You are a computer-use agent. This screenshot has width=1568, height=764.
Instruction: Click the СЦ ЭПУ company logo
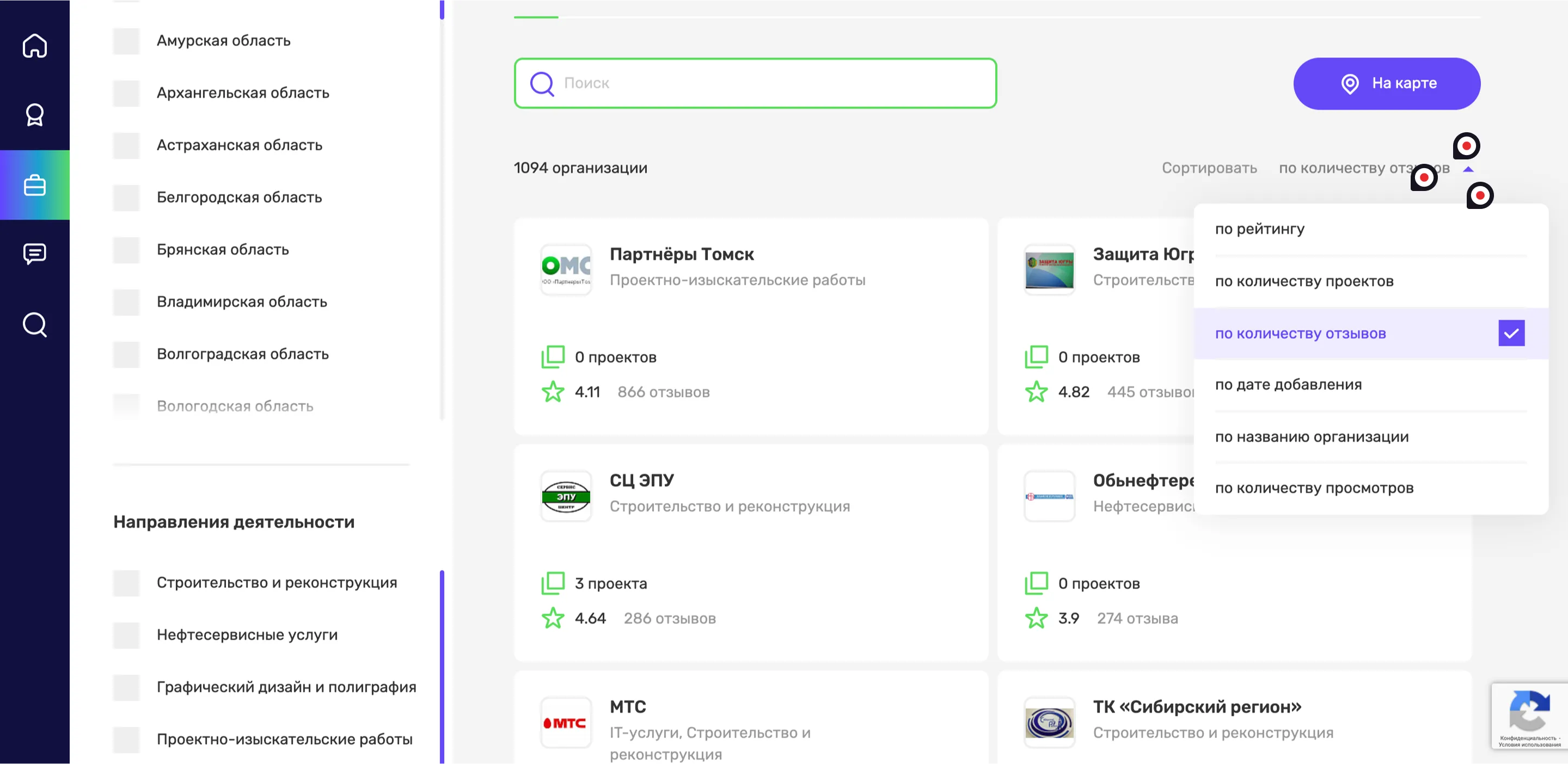tap(566, 496)
